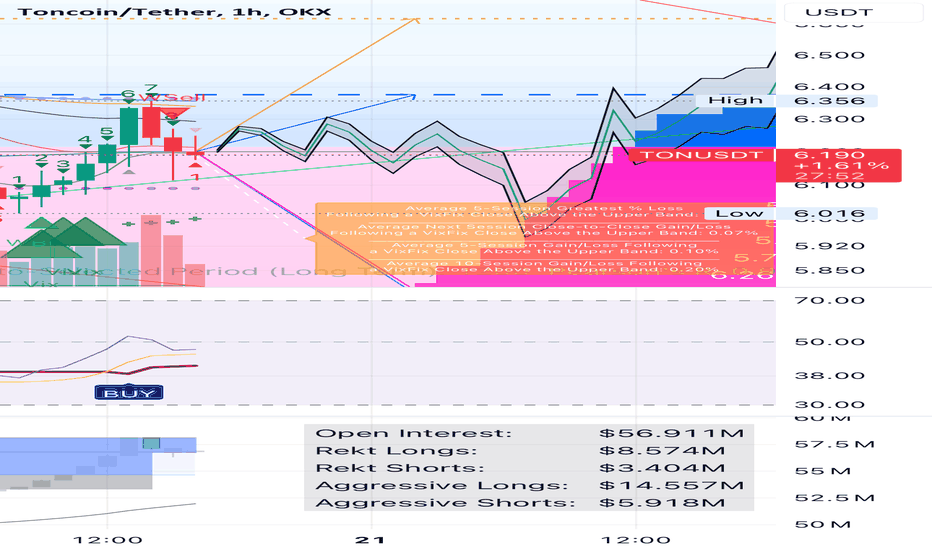Click the 50.00 oscillator scale label
The height and width of the screenshot is (550, 932).
(x=829, y=342)
